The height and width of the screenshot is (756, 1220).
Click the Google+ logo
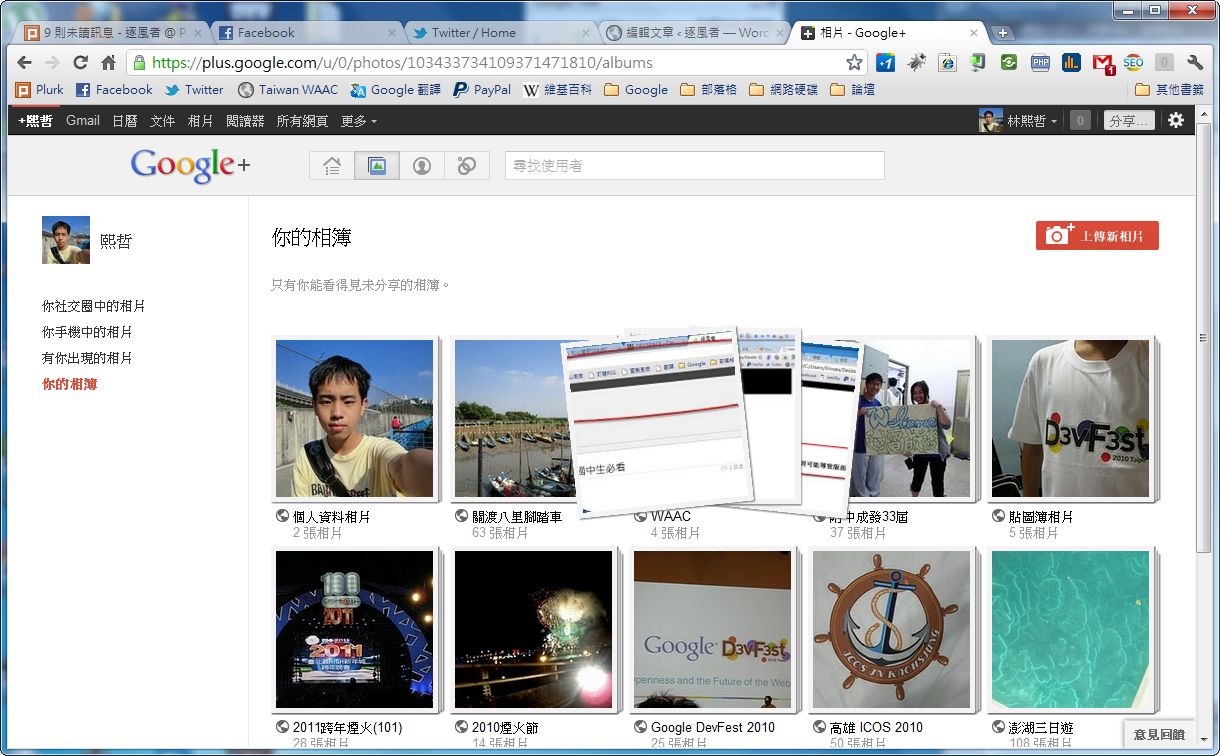190,165
